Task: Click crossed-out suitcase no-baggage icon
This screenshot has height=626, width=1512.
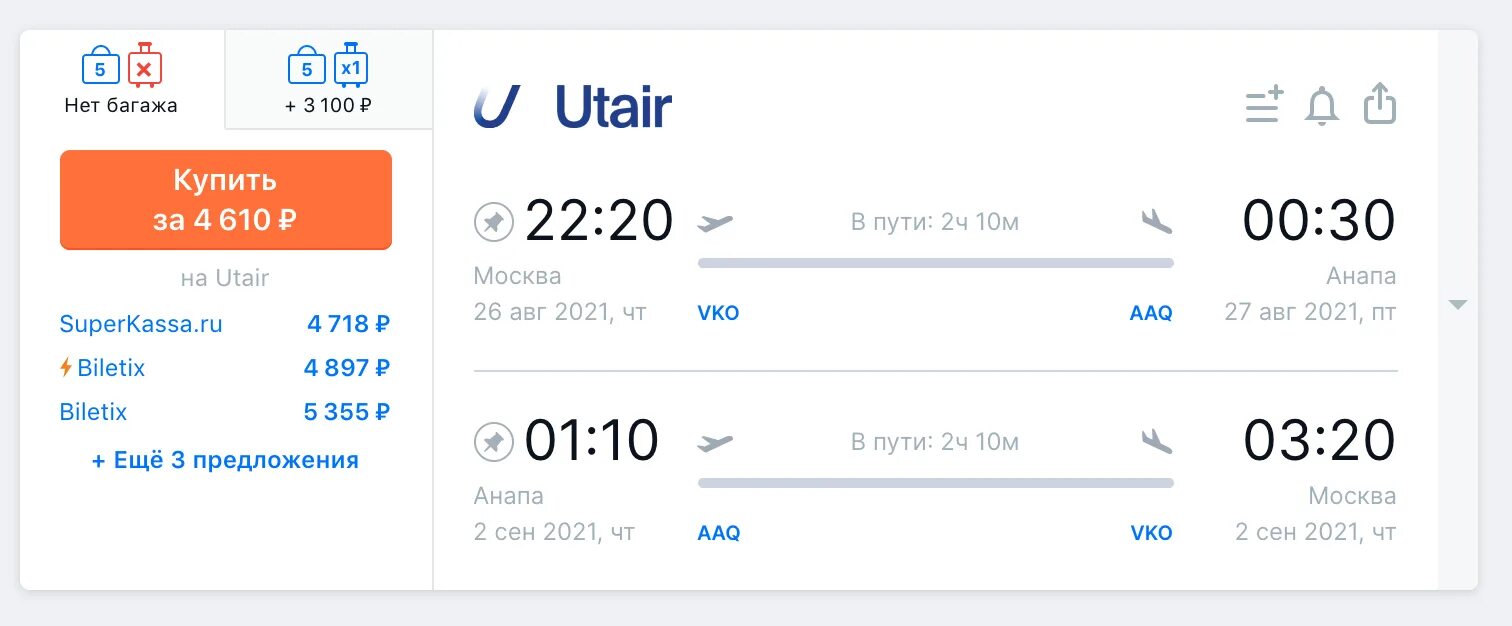Action: (145, 68)
